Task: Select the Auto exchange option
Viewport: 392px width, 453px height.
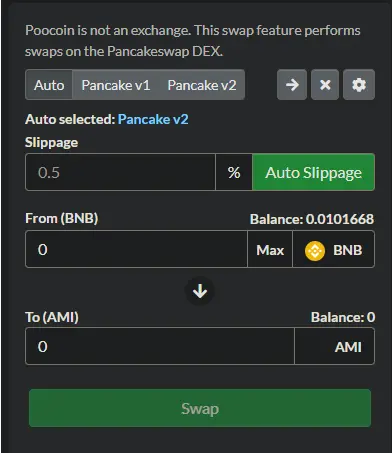Action: click(x=49, y=85)
